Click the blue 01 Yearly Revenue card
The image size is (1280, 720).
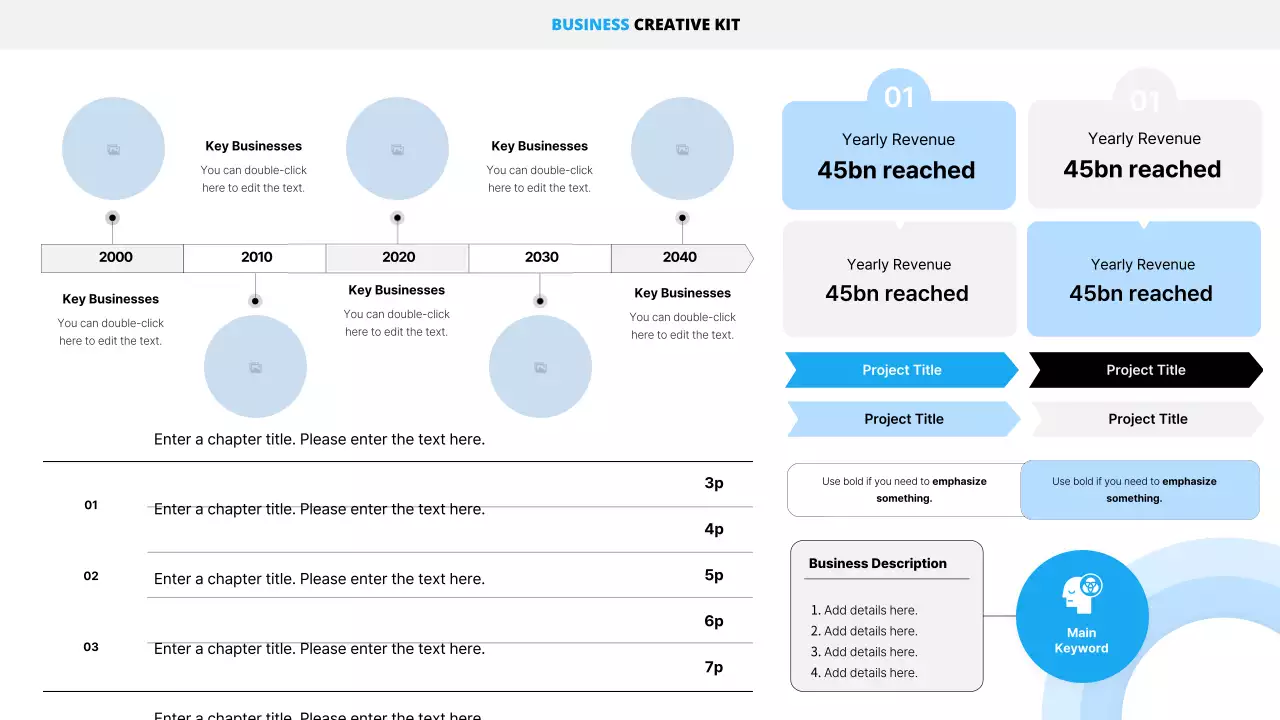(x=898, y=155)
